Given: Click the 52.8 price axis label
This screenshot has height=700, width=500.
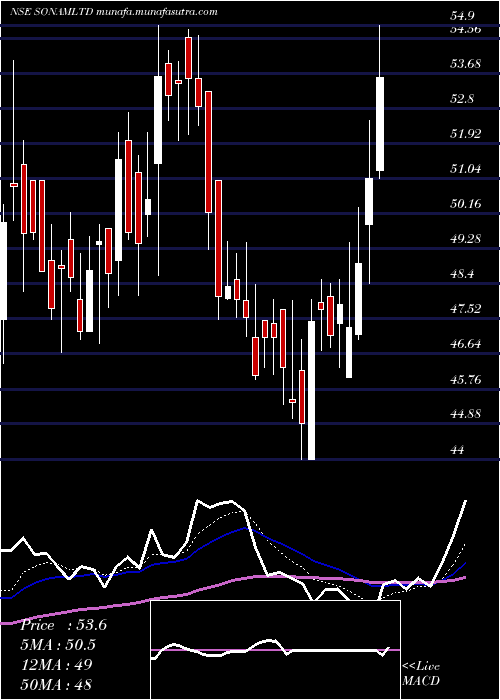Looking at the screenshot, I should (462, 99).
